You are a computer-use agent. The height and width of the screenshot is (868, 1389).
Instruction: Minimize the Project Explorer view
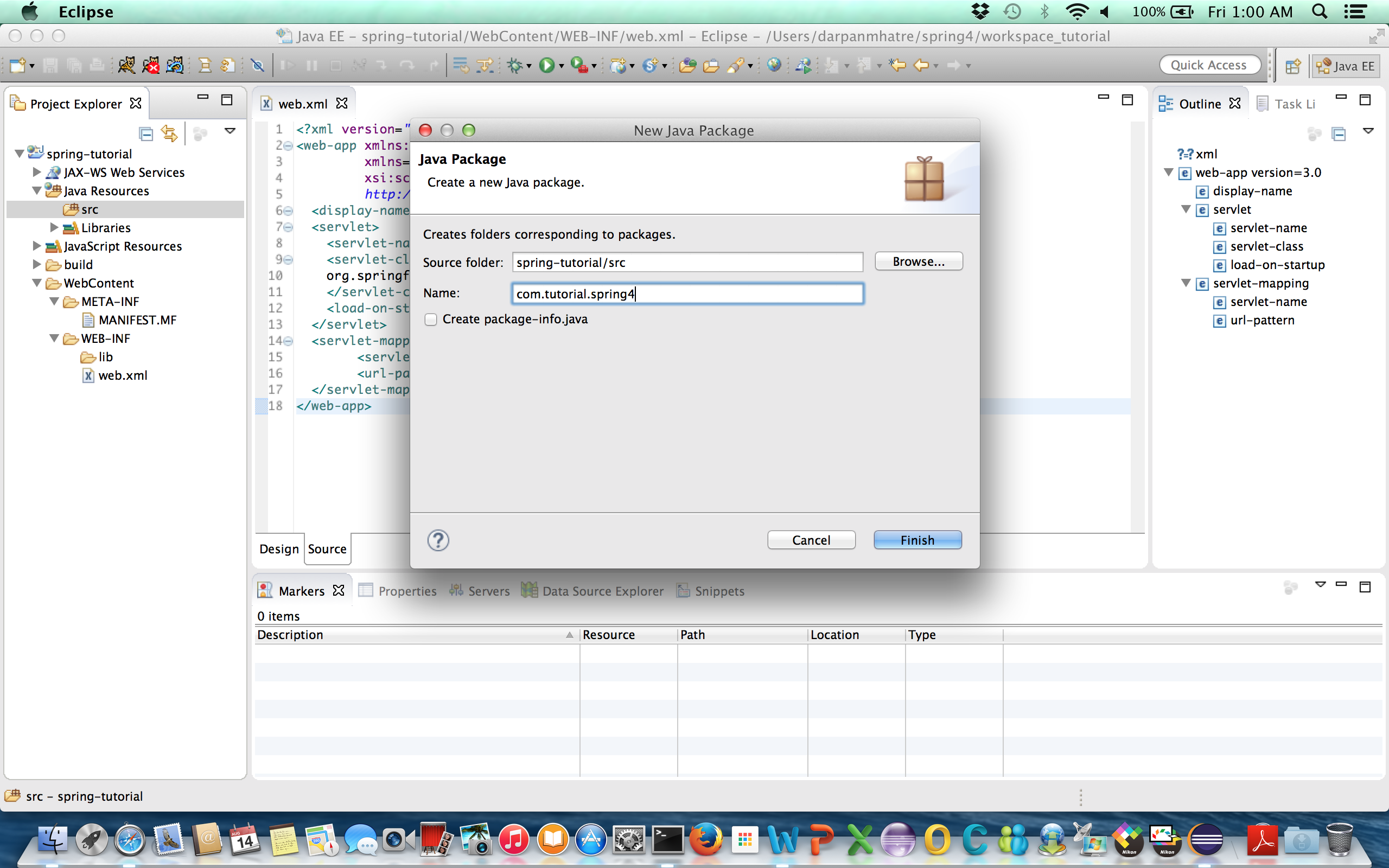pyautogui.click(x=202, y=98)
